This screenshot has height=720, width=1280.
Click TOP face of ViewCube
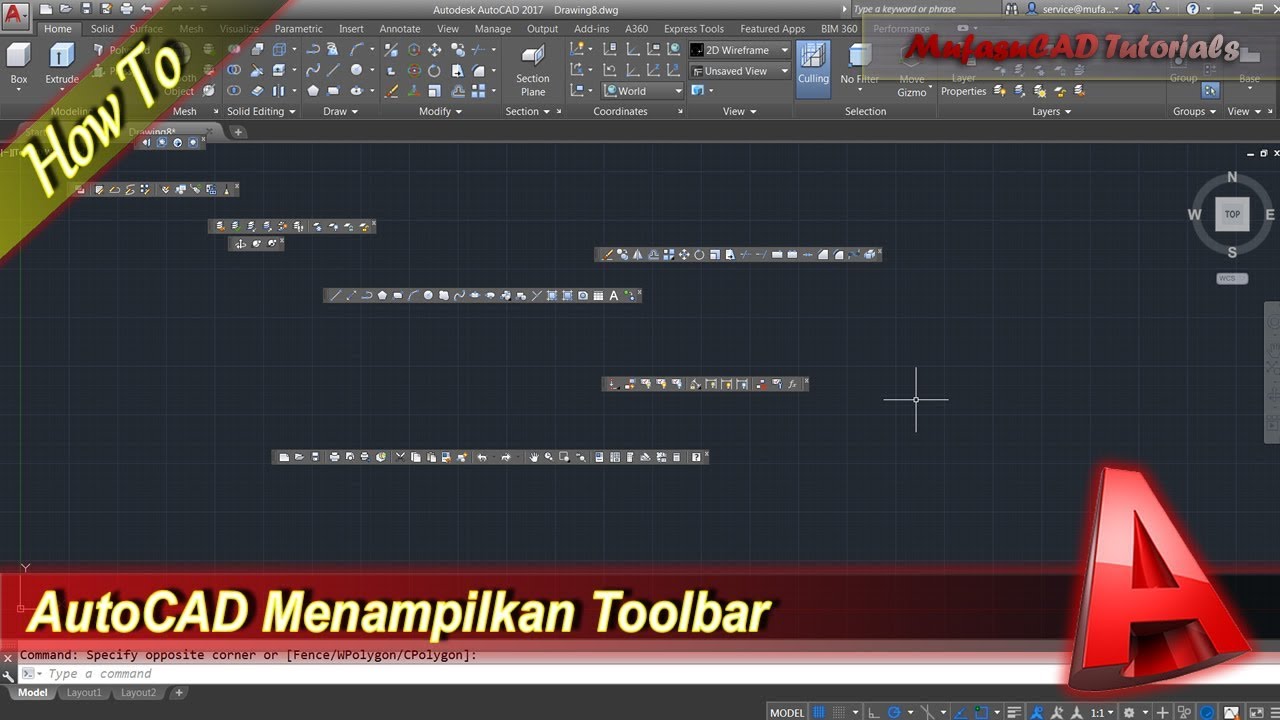1232,214
